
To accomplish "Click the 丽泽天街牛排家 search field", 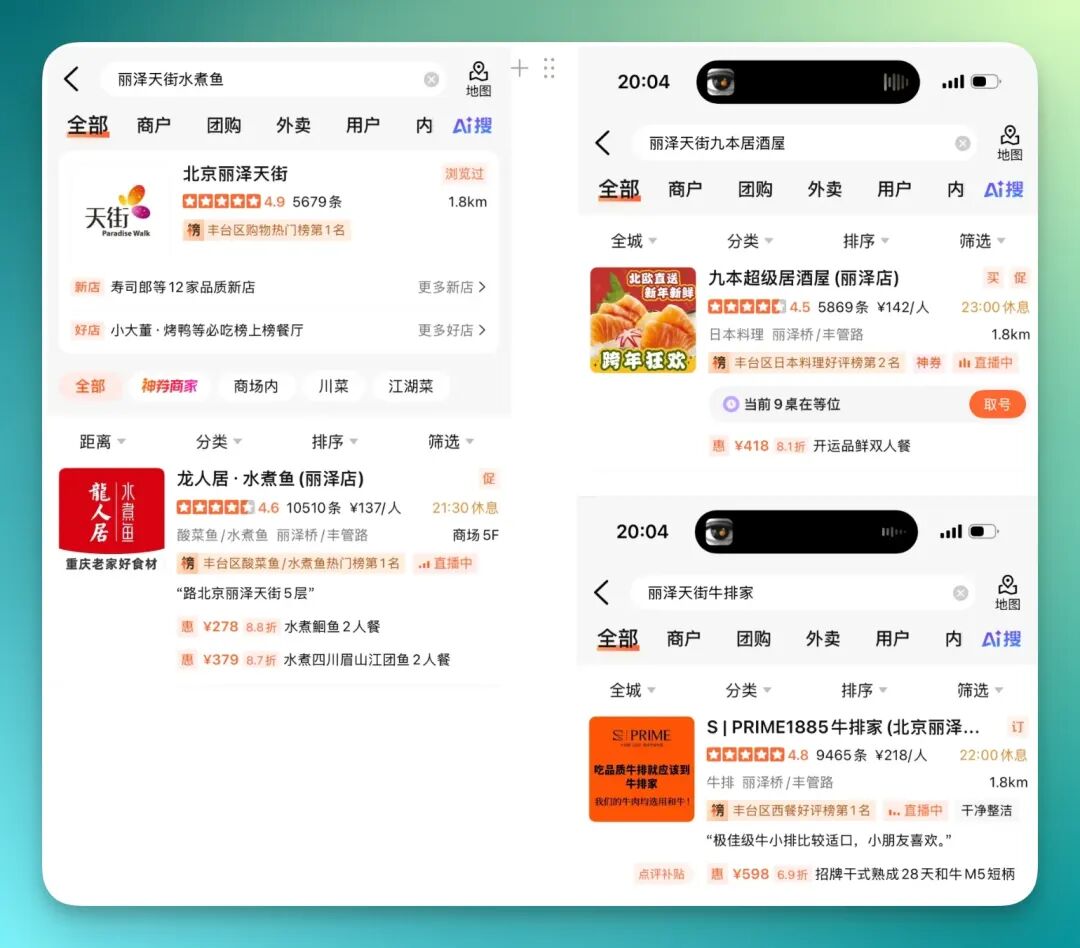I will 802,592.
